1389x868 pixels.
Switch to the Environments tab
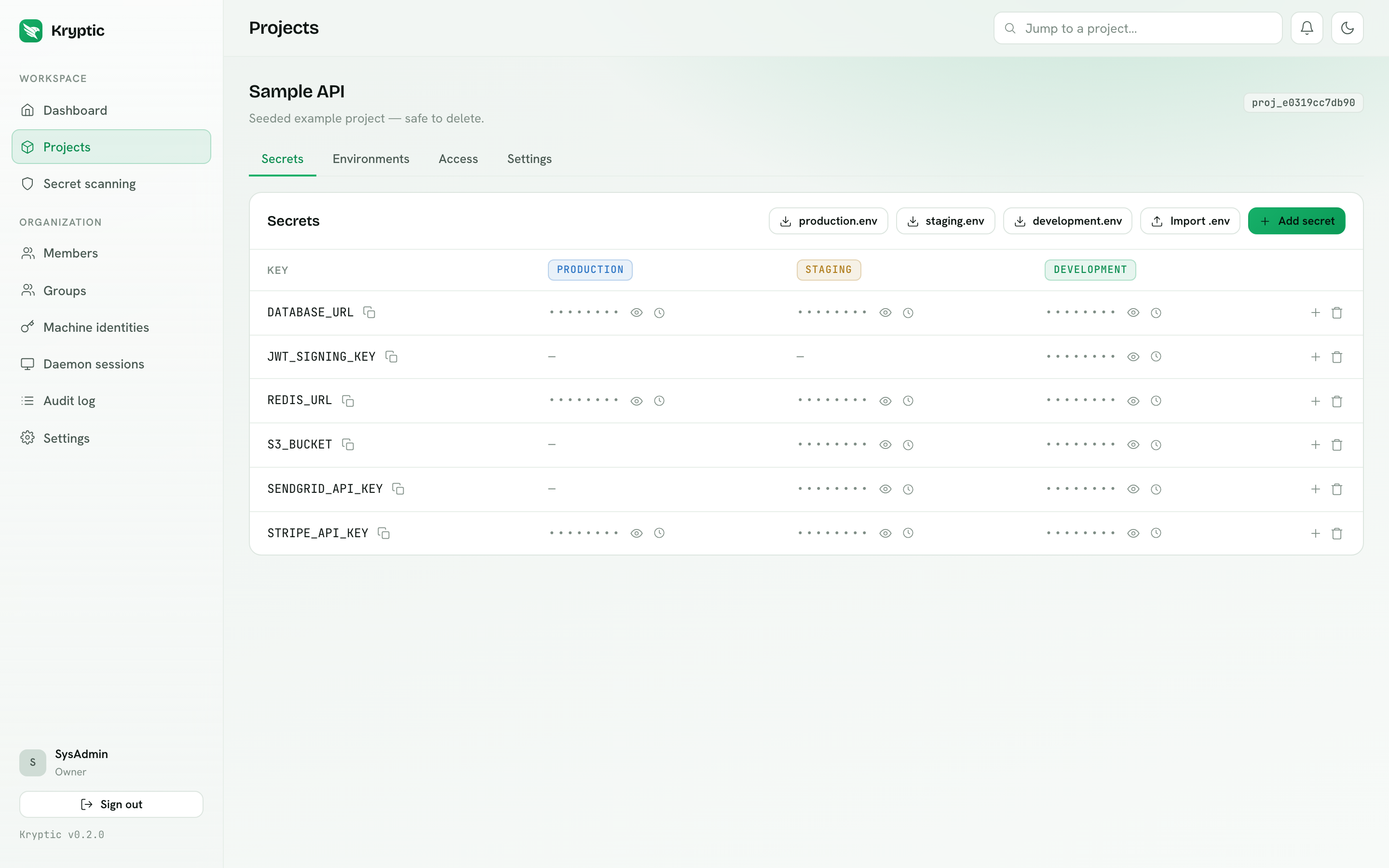tap(371, 159)
